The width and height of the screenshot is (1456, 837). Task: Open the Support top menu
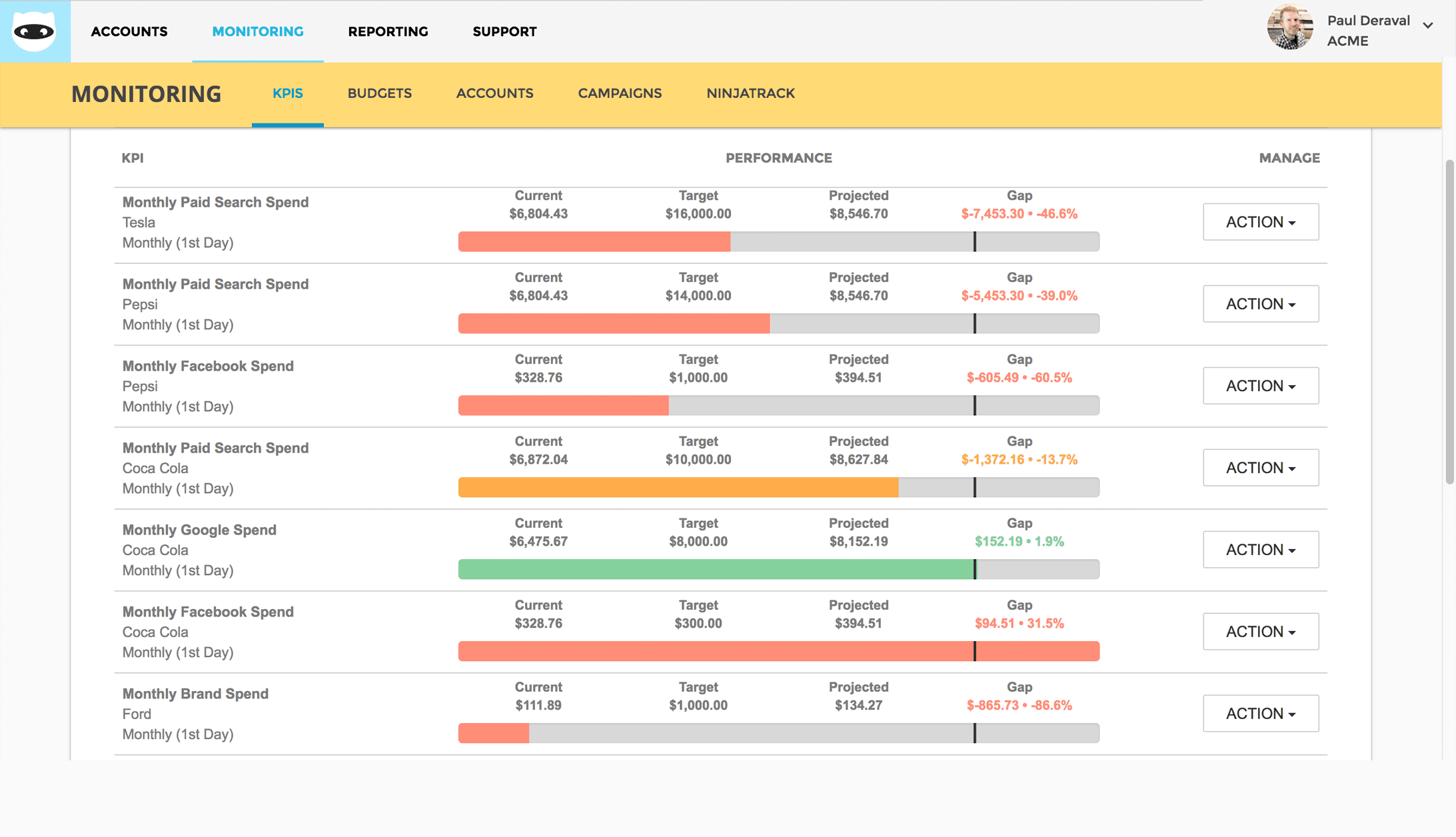click(504, 31)
